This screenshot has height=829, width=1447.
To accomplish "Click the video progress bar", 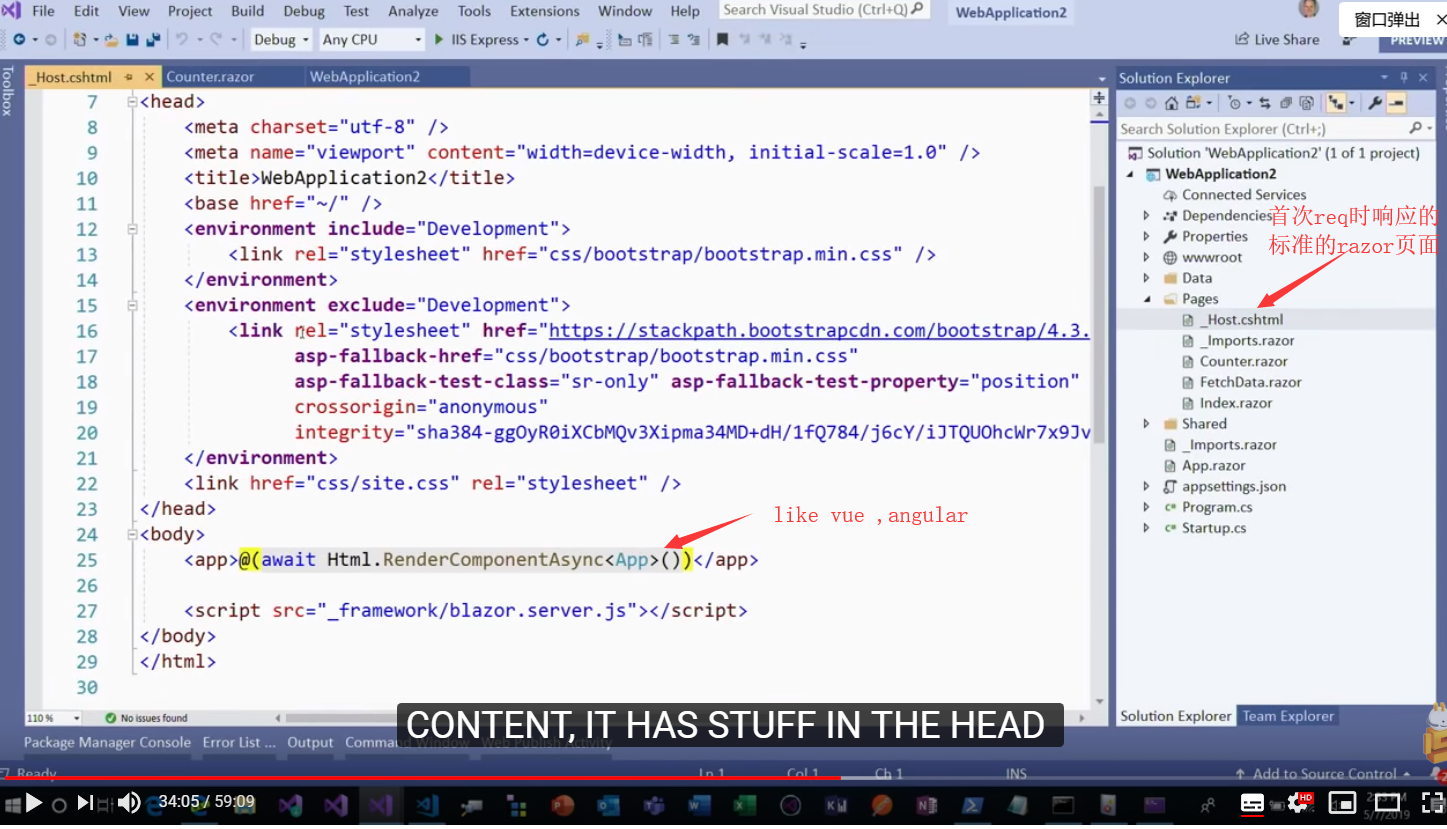I will pyautogui.click(x=723, y=778).
